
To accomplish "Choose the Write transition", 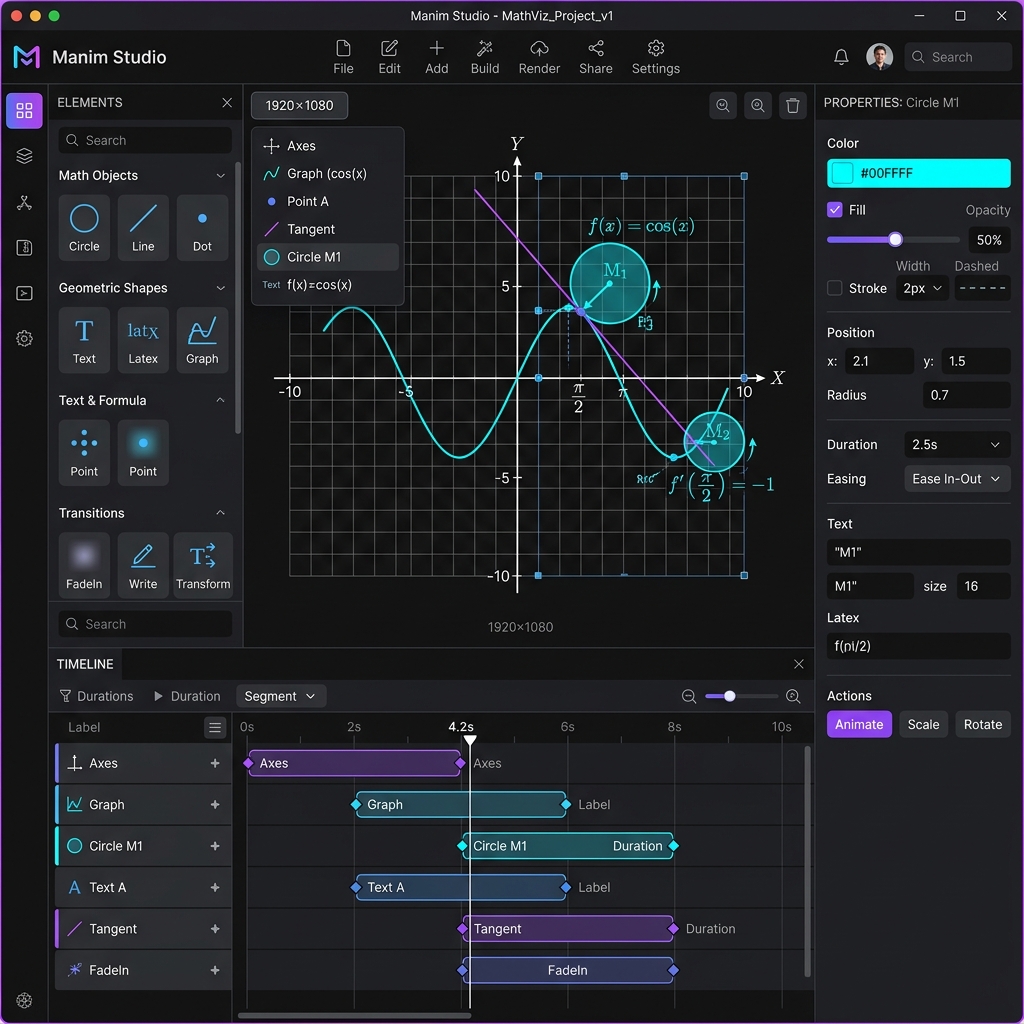I will coord(143,565).
